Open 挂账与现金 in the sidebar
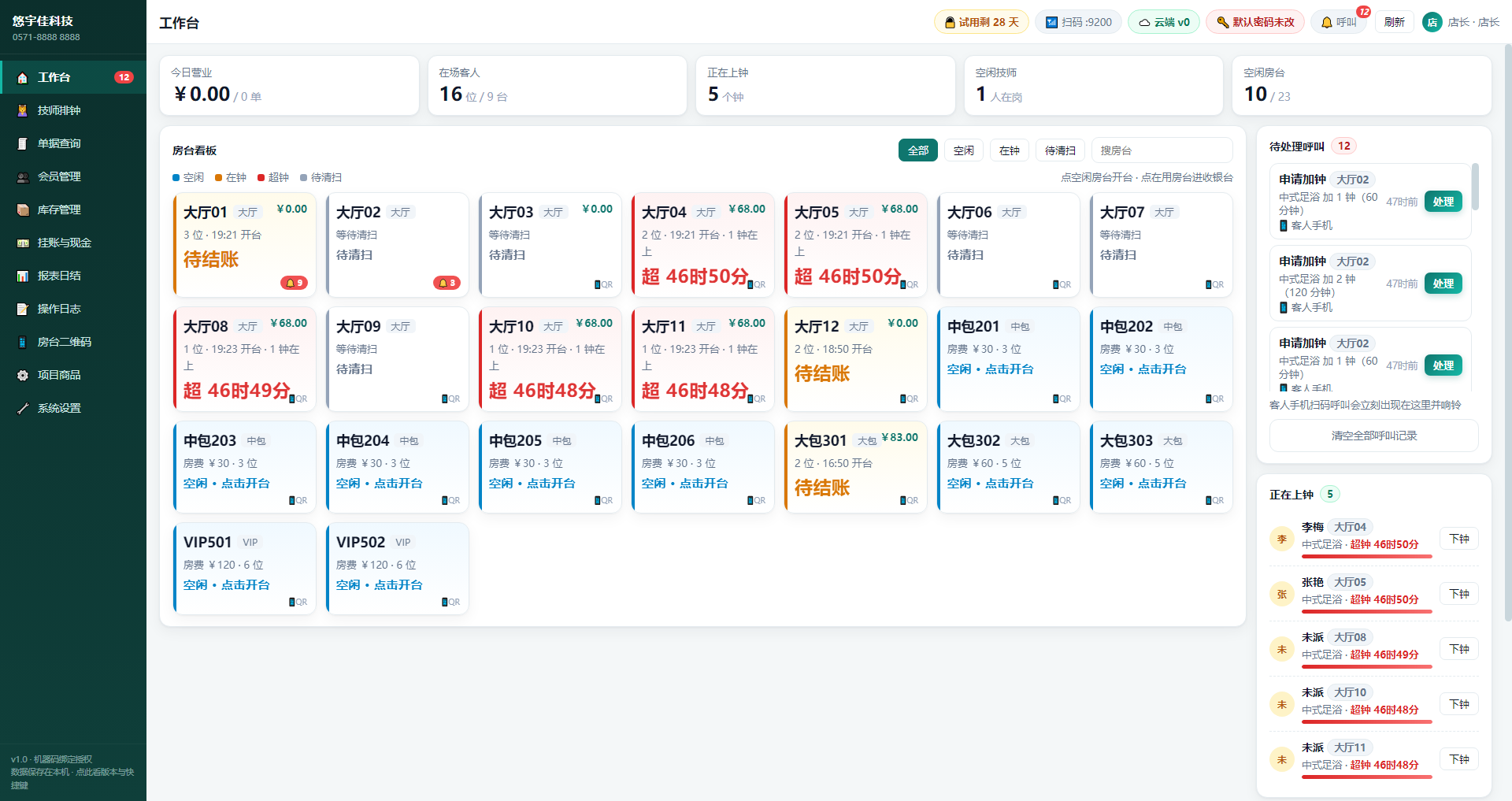Screen dimensions: 1512x801 pyautogui.click(x=72, y=243)
